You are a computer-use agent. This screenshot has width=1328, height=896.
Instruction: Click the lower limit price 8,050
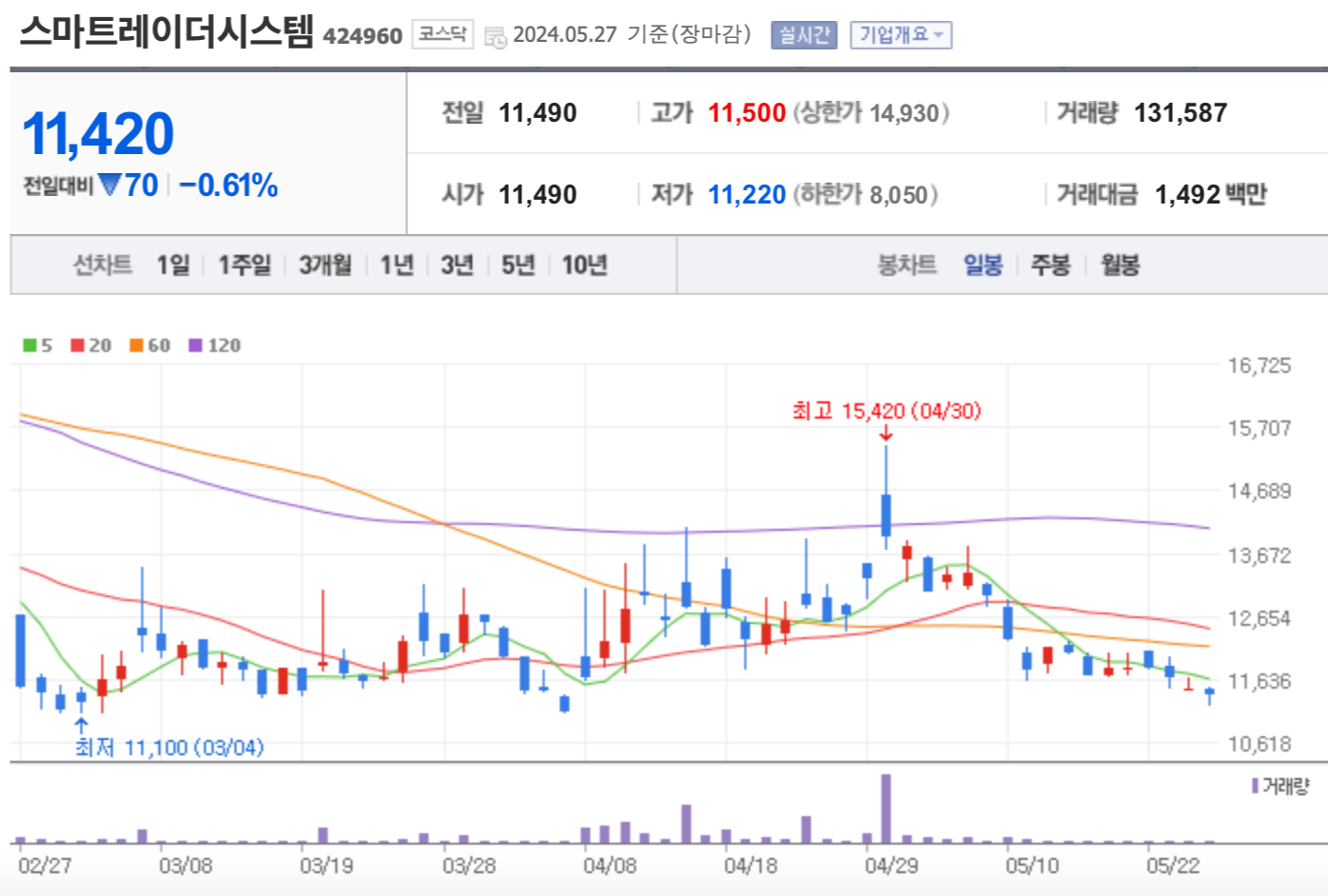coord(898,195)
